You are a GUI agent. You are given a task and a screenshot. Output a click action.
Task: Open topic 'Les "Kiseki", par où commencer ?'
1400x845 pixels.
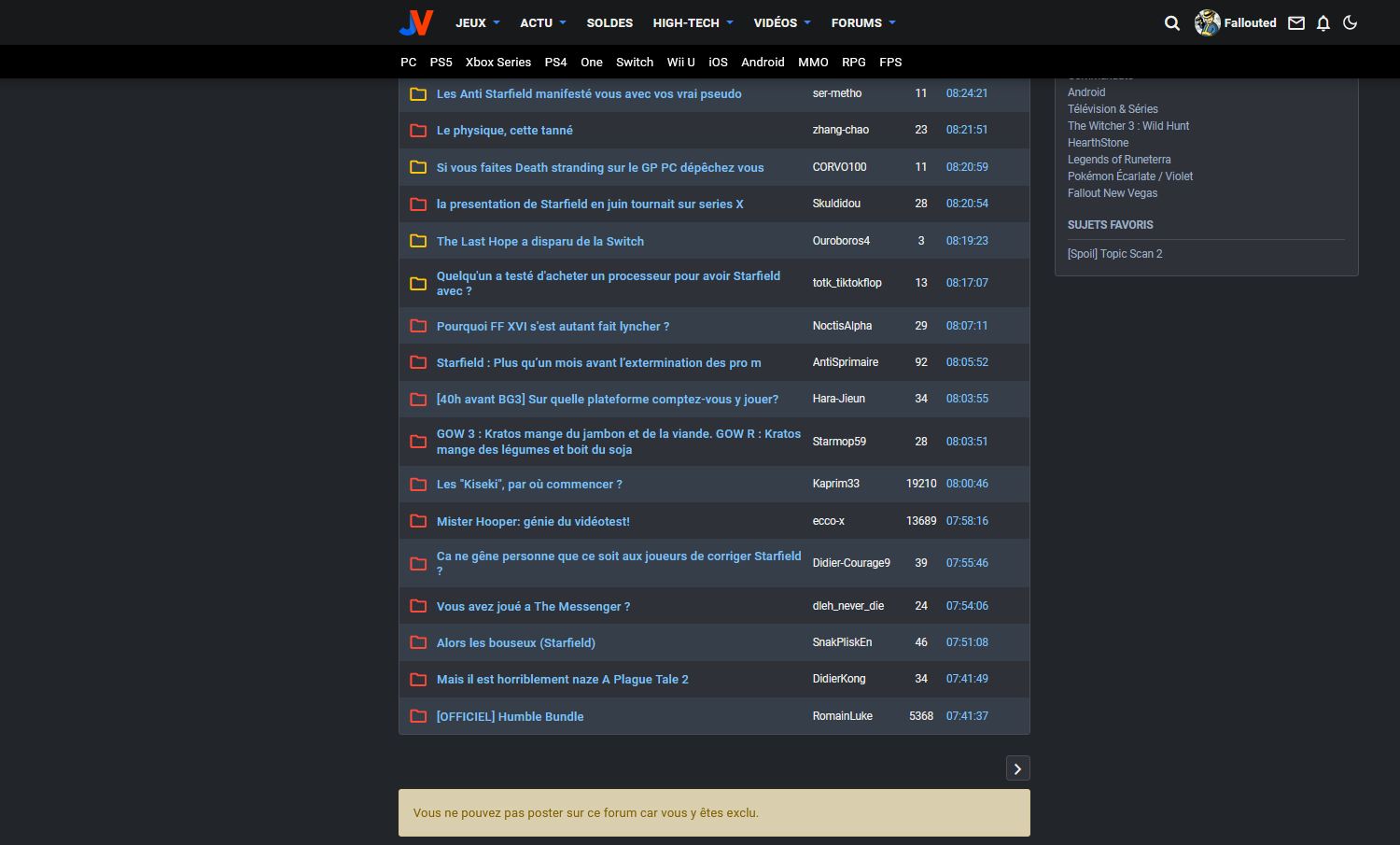529,485
